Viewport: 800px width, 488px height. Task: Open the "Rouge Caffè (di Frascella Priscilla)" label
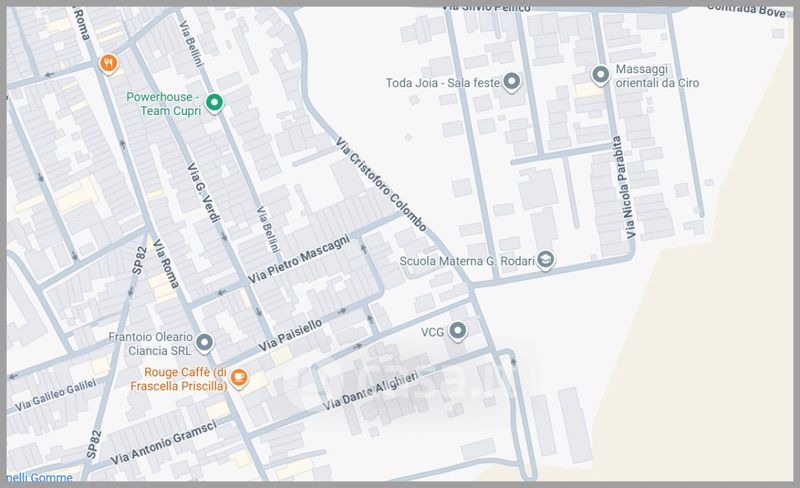(x=177, y=378)
